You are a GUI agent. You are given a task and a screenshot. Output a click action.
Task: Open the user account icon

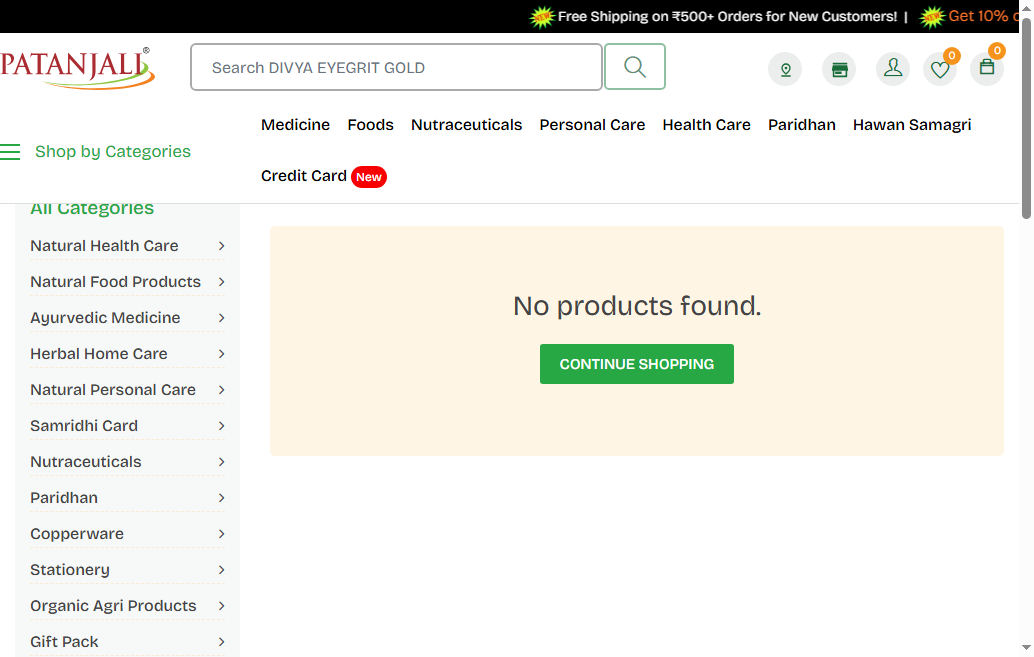point(893,69)
